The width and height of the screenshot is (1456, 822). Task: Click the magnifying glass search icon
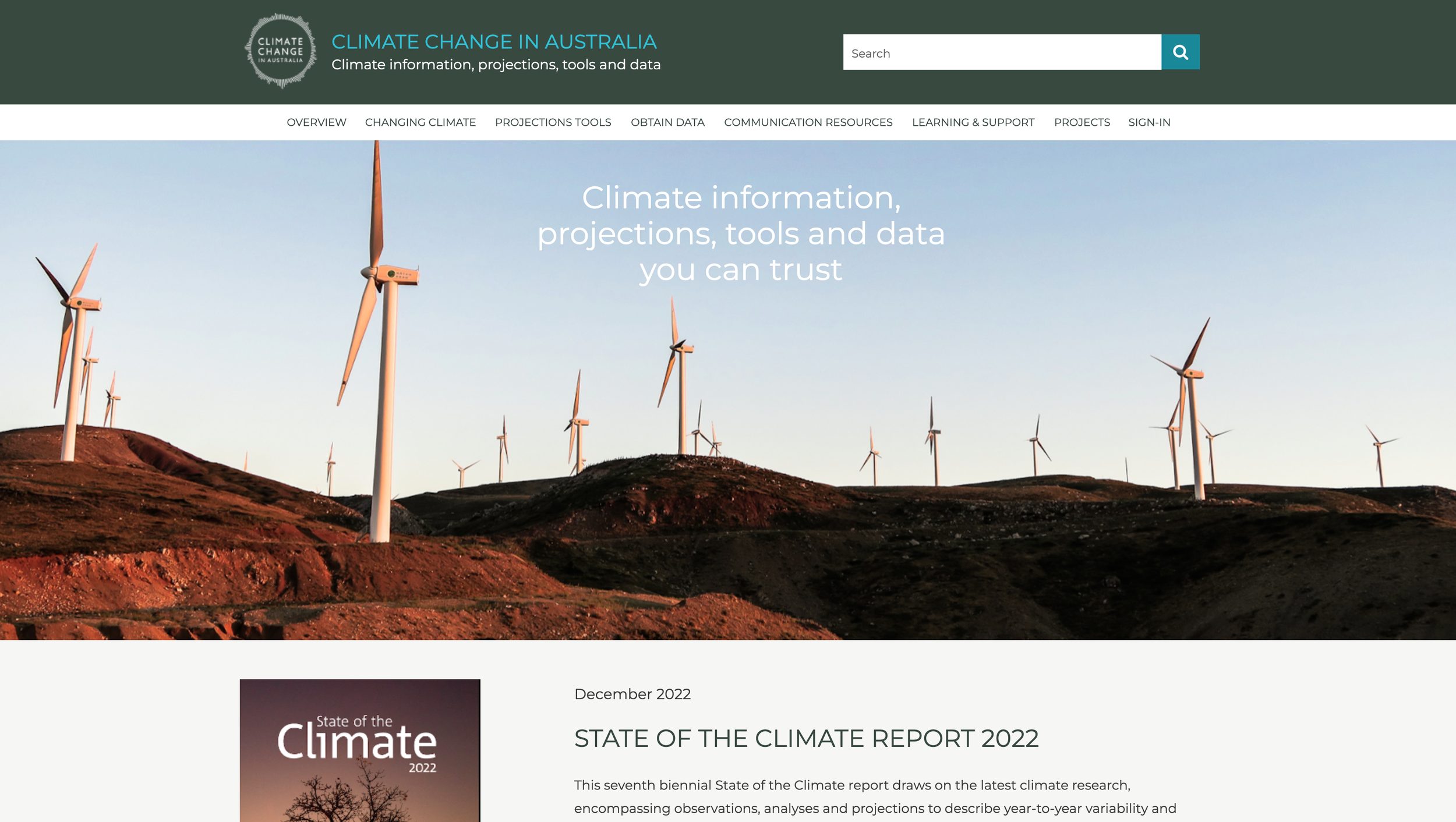[1180, 52]
